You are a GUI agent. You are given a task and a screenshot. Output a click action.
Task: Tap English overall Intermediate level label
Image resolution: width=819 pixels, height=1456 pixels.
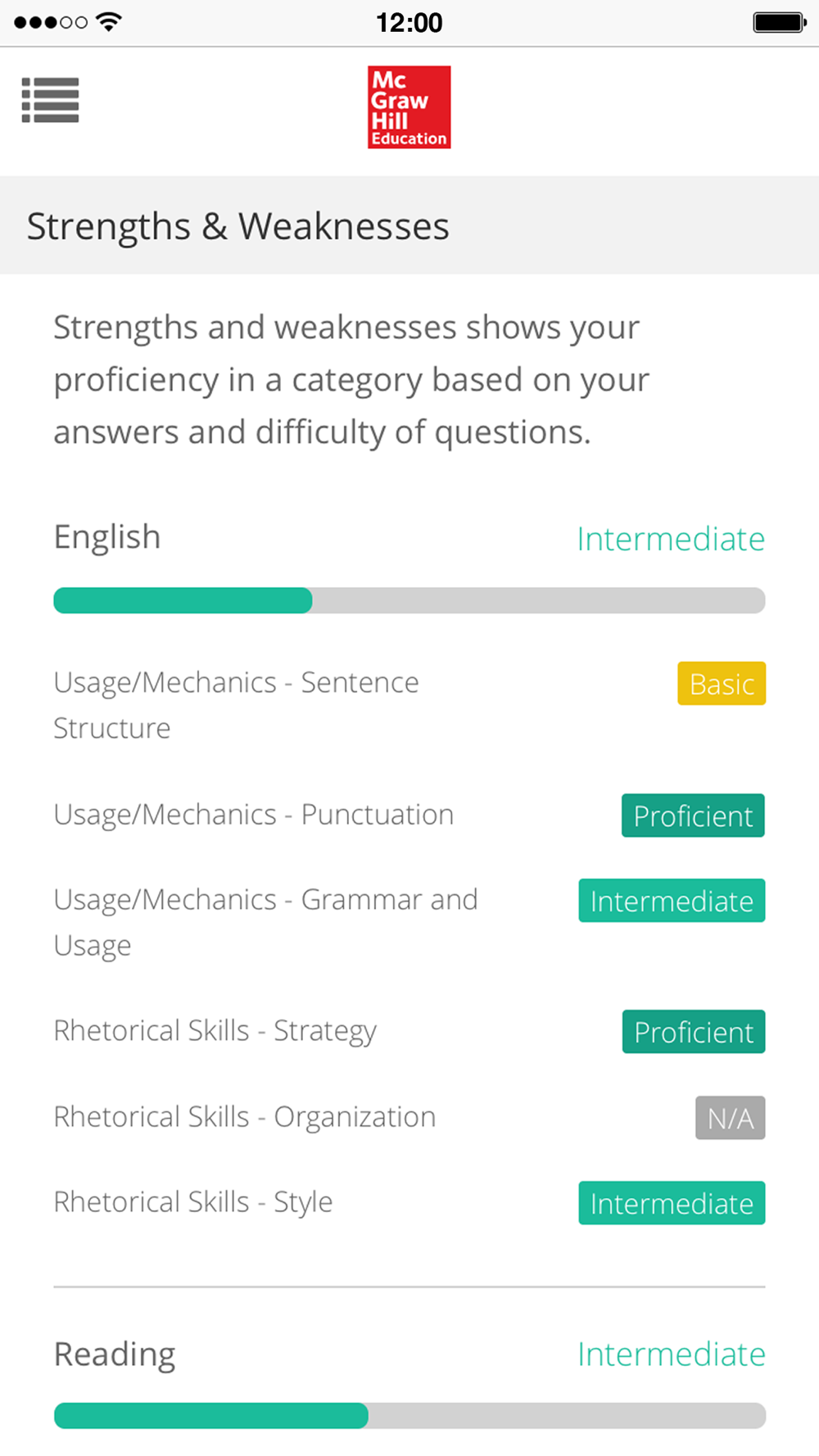tap(671, 539)
